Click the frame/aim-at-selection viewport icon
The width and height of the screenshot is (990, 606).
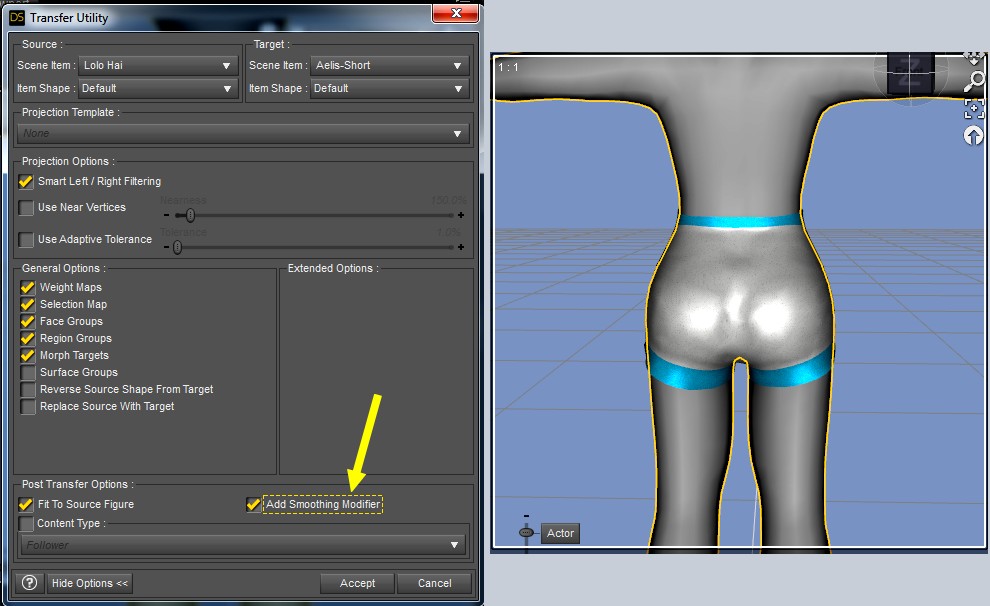click(x=974, y=109)
